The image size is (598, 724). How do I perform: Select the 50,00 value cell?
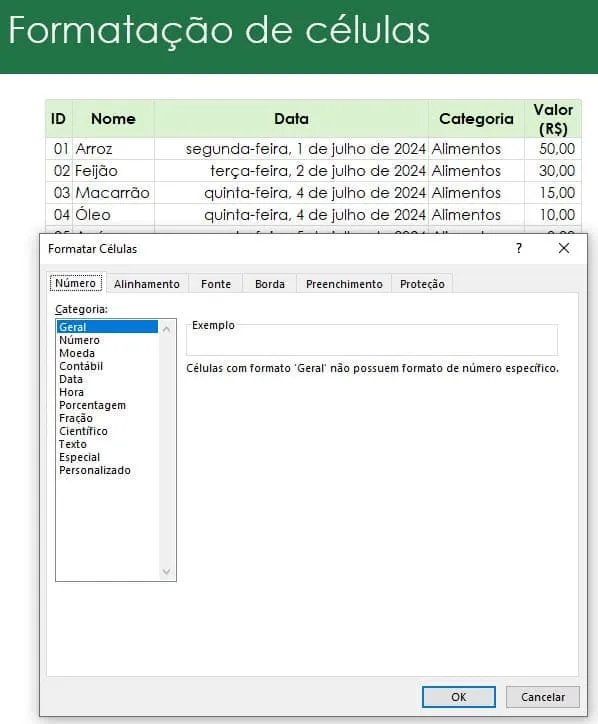click(553, 149)
